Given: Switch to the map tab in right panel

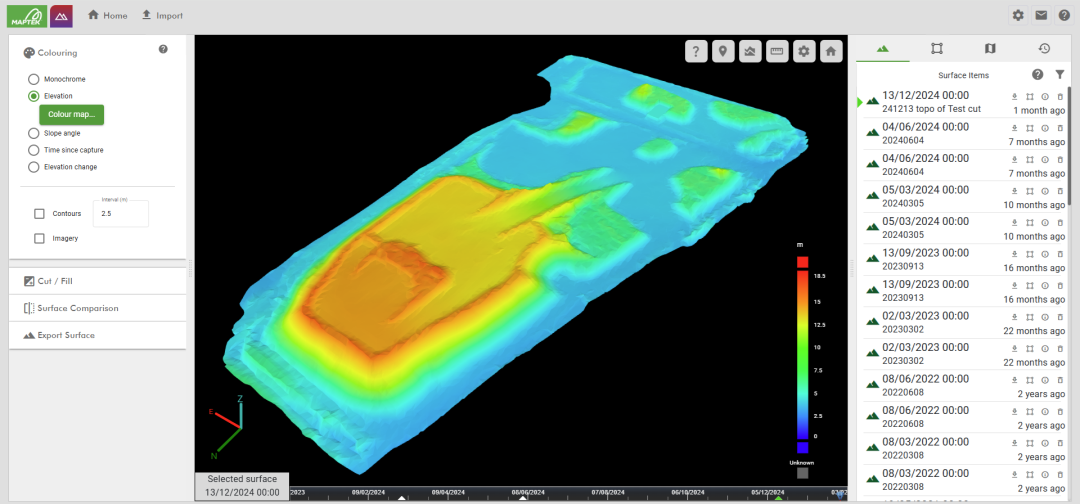Looking at the screenshot, I should click(990, 48).
